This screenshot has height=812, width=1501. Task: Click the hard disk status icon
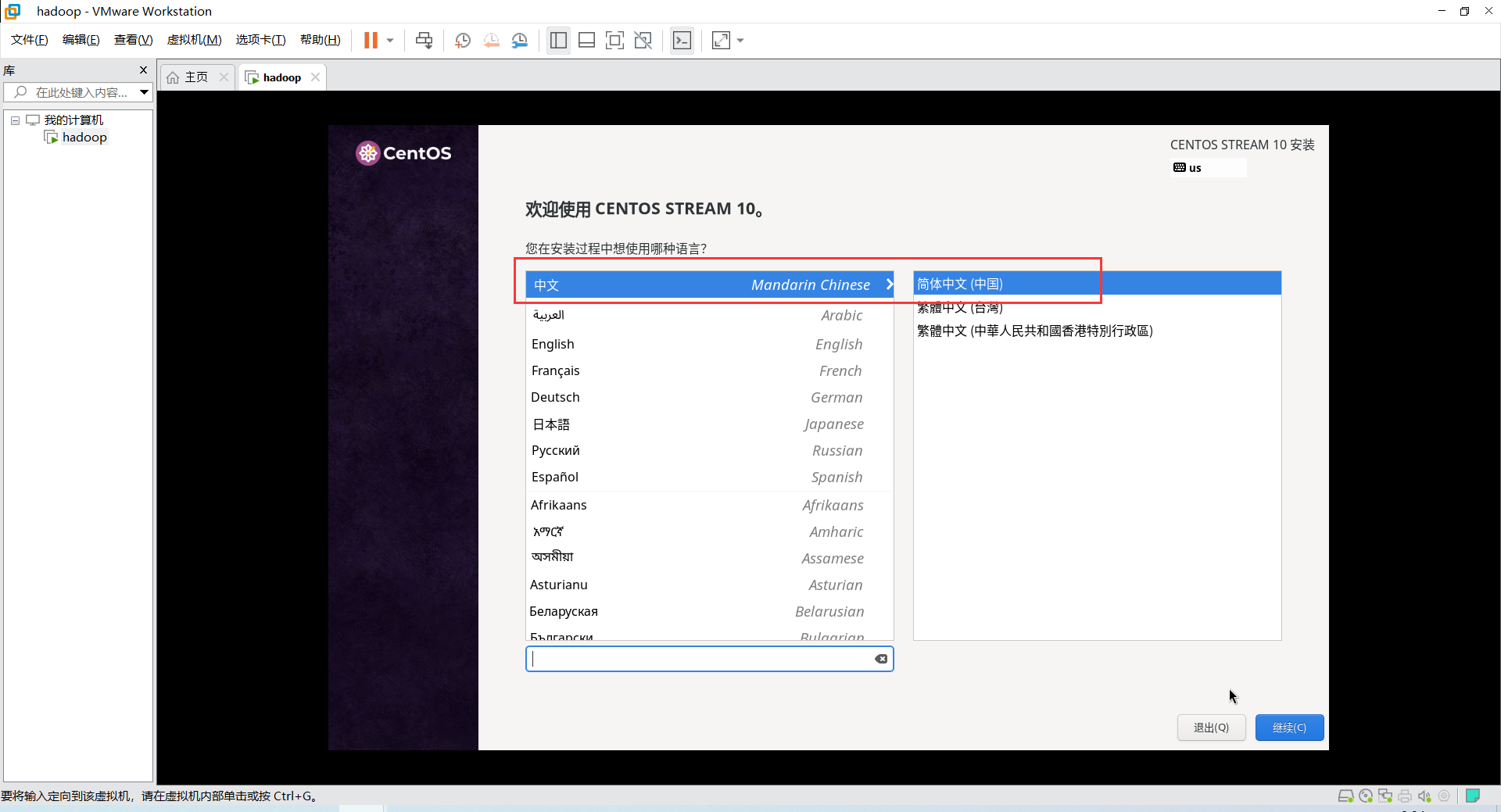pyautogui.click(x=1345, y=796)
